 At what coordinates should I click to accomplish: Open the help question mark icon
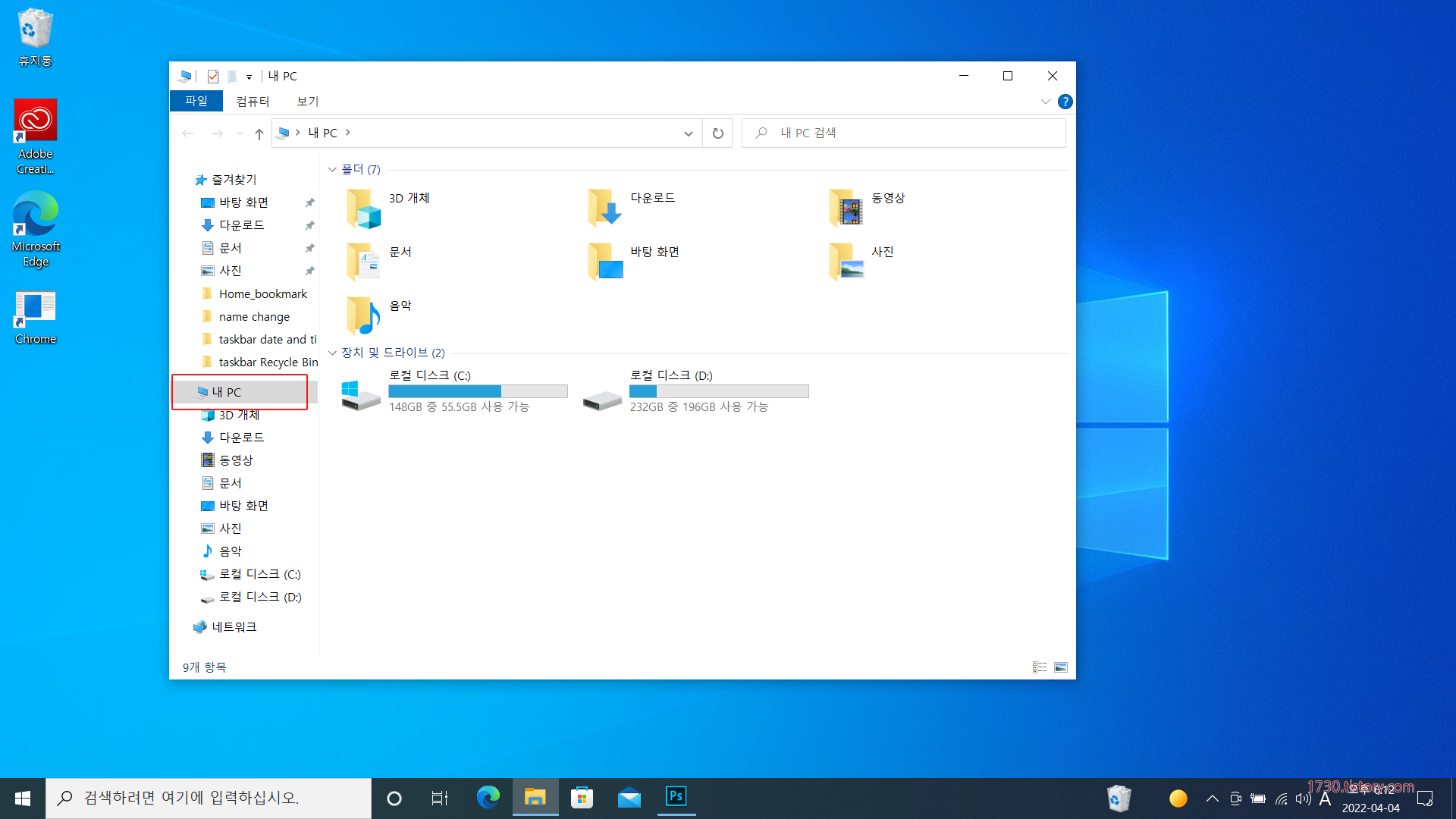pyautogui.click(x=1065, y=102)
